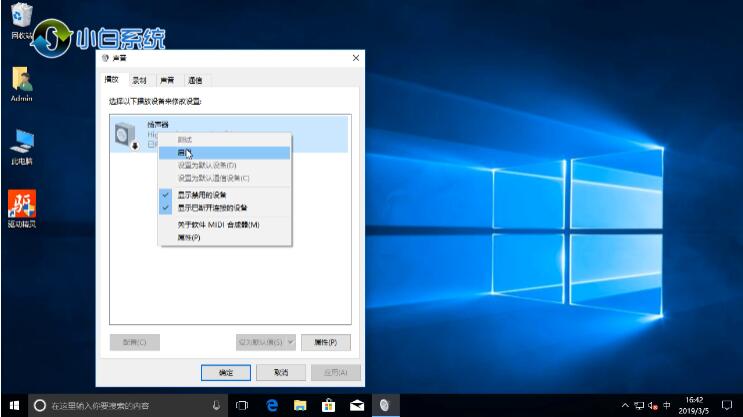The image size is (743, 417).
Task: Open File Explorer from the taskbar
Action: tap(300, 406)
